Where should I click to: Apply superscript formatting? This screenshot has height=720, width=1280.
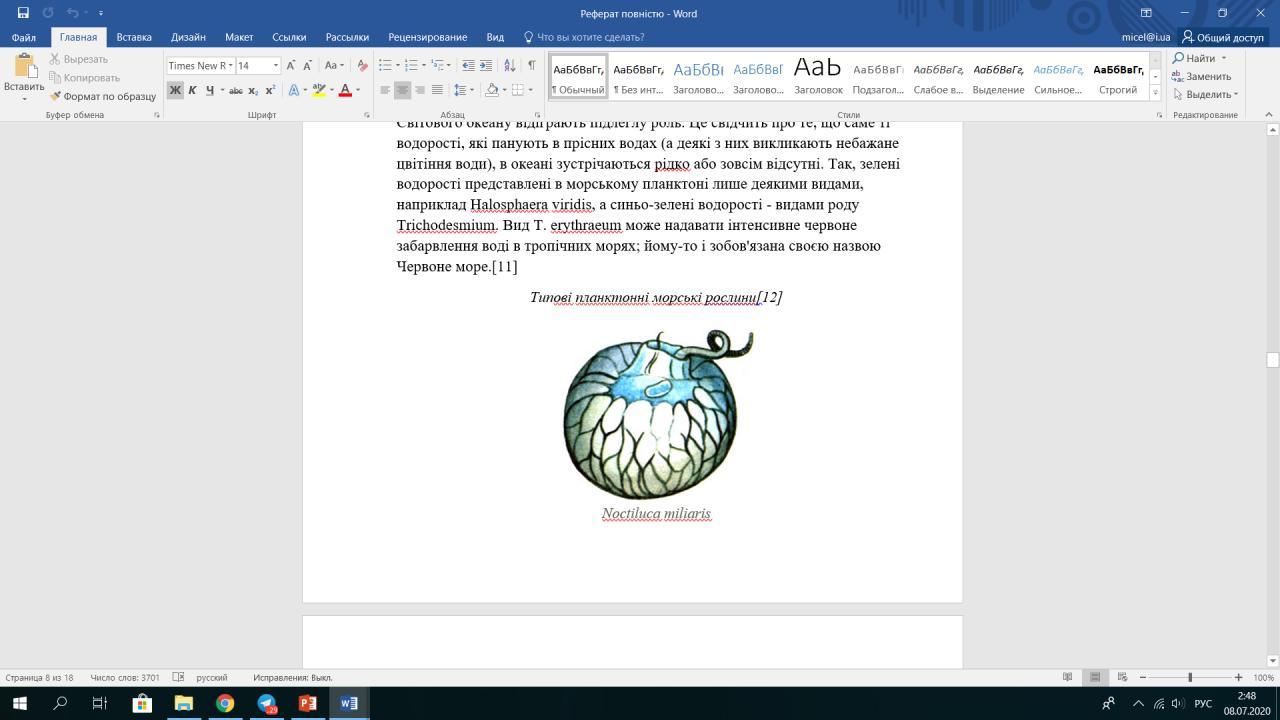click(x=270, y=90)
